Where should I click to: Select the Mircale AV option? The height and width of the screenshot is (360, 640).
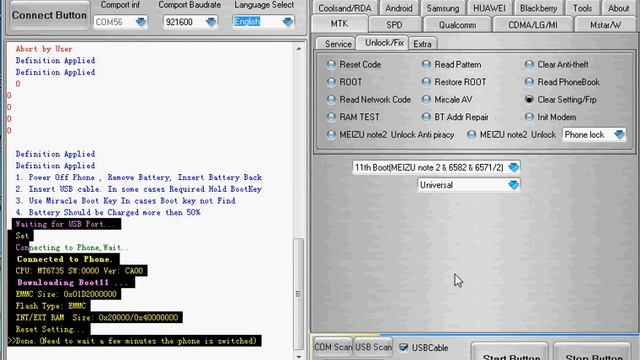[447, 100]
